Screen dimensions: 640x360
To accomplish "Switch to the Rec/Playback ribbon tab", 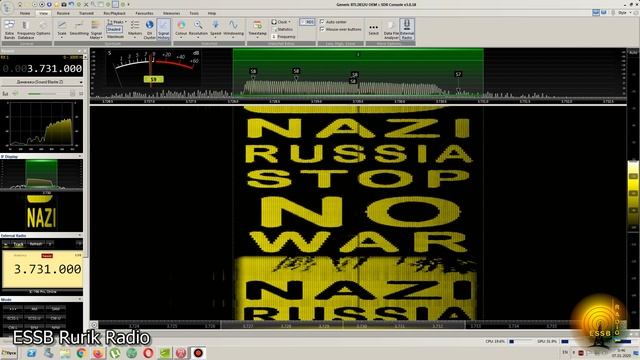I will [x=115, y=13].
